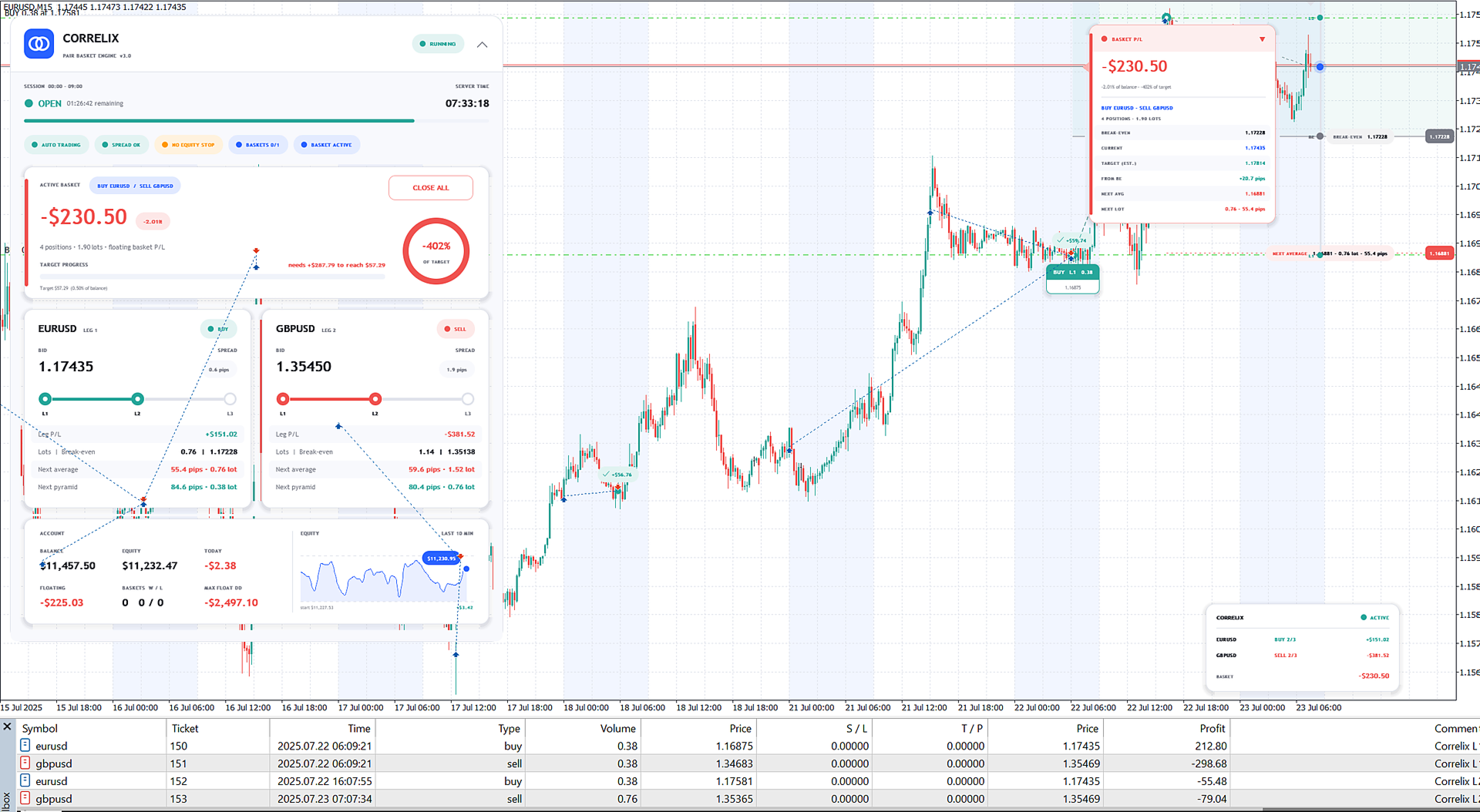Toggle the No Equity Stop pill
The height and width of the screenshot is (812, 1480).
pyautogui.click(x=188, y=145)
